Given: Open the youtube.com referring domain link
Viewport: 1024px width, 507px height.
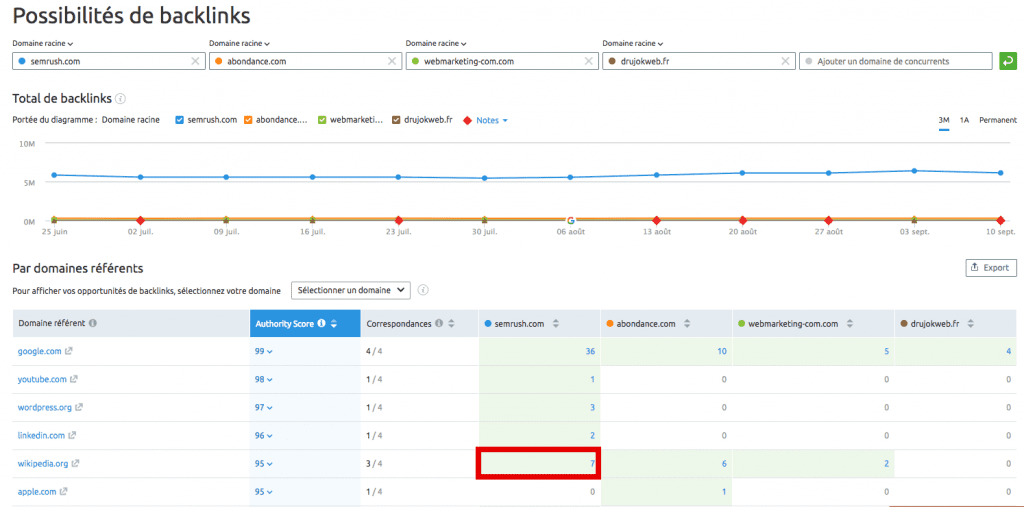Looking at the screenshot, I should pyautogui.click(x=42, y=379).
